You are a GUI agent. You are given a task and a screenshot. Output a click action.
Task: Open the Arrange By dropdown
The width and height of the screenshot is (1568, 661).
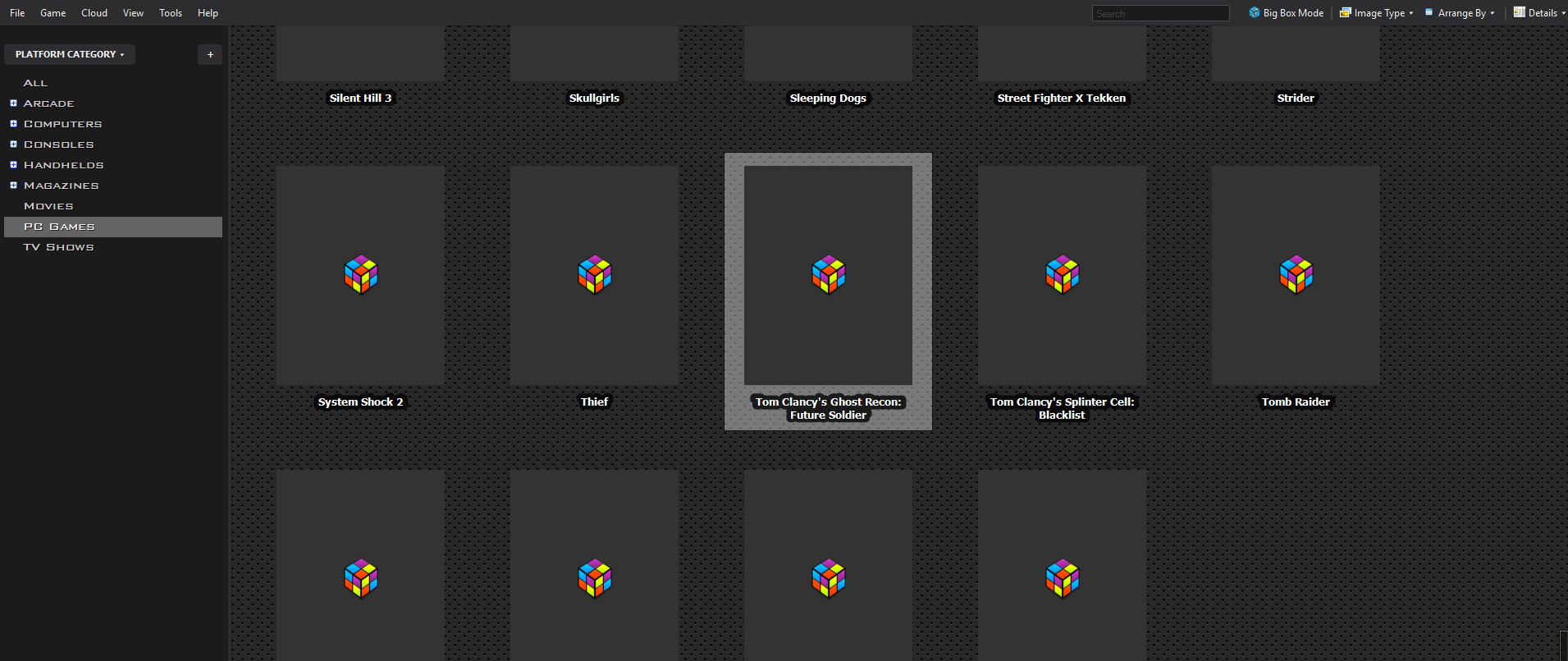[x=1461, y=13]
